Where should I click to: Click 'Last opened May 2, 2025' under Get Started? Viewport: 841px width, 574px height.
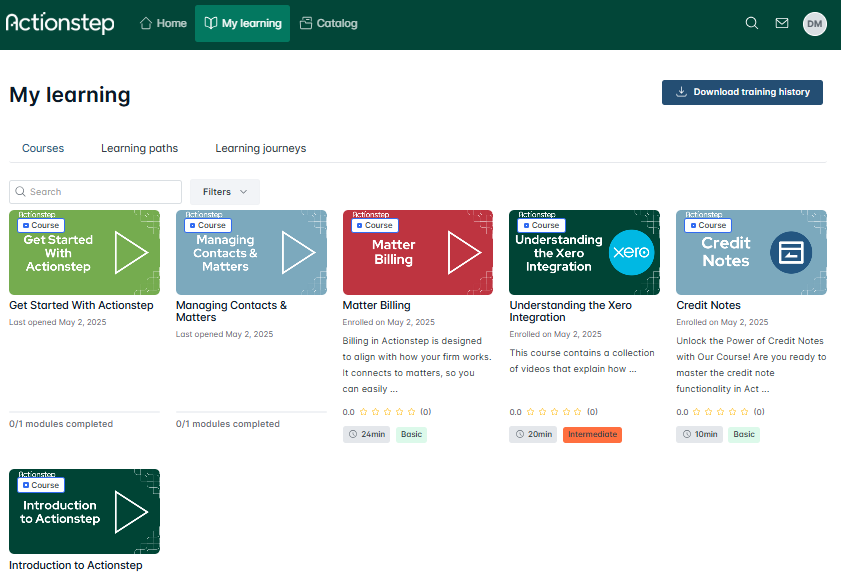click(58, 322)
